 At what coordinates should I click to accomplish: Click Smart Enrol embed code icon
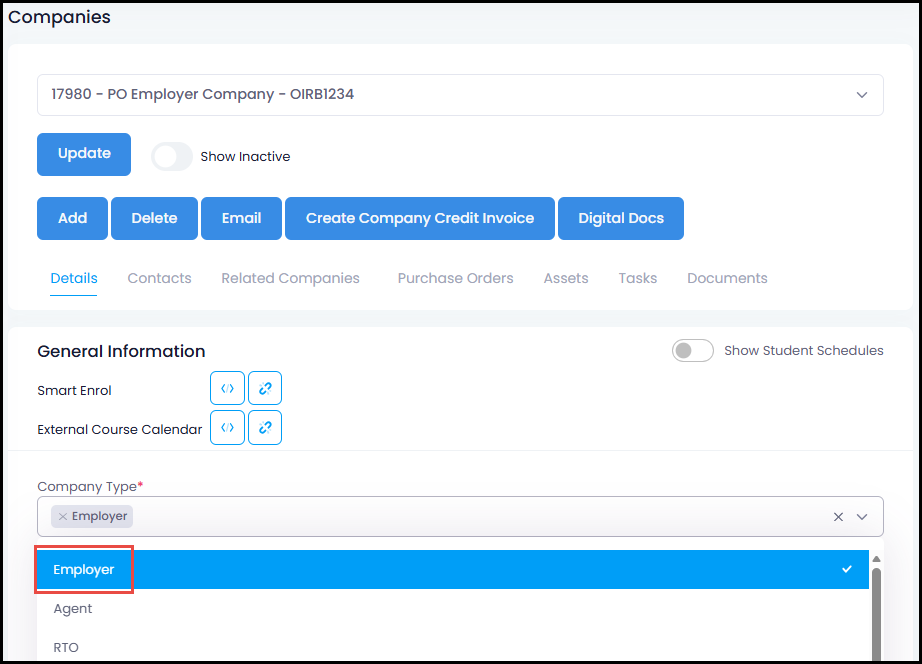pyautogui.click(x=227, y=388)
